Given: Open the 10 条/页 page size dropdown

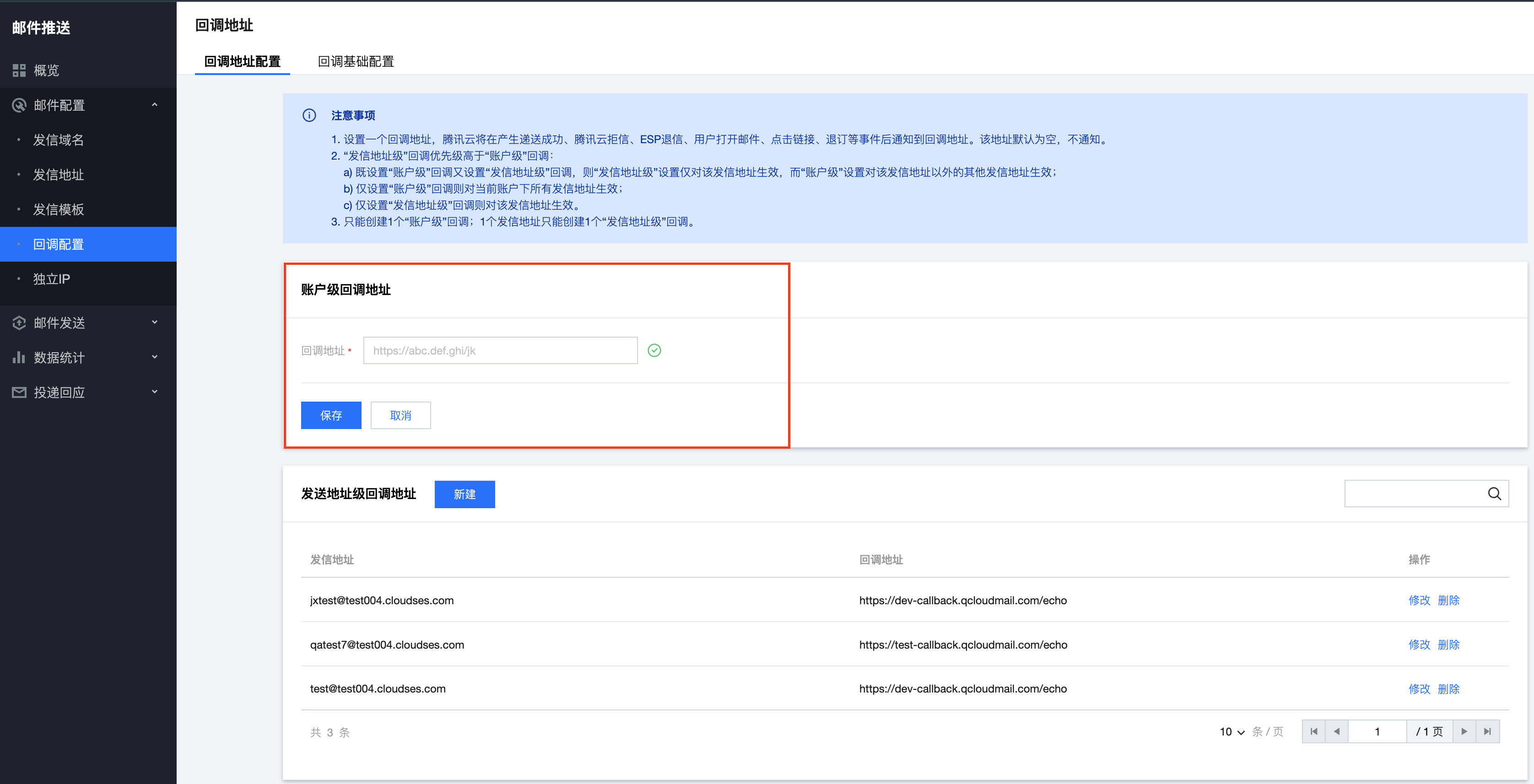Looking at the screenshot, I should [1232, 731].
